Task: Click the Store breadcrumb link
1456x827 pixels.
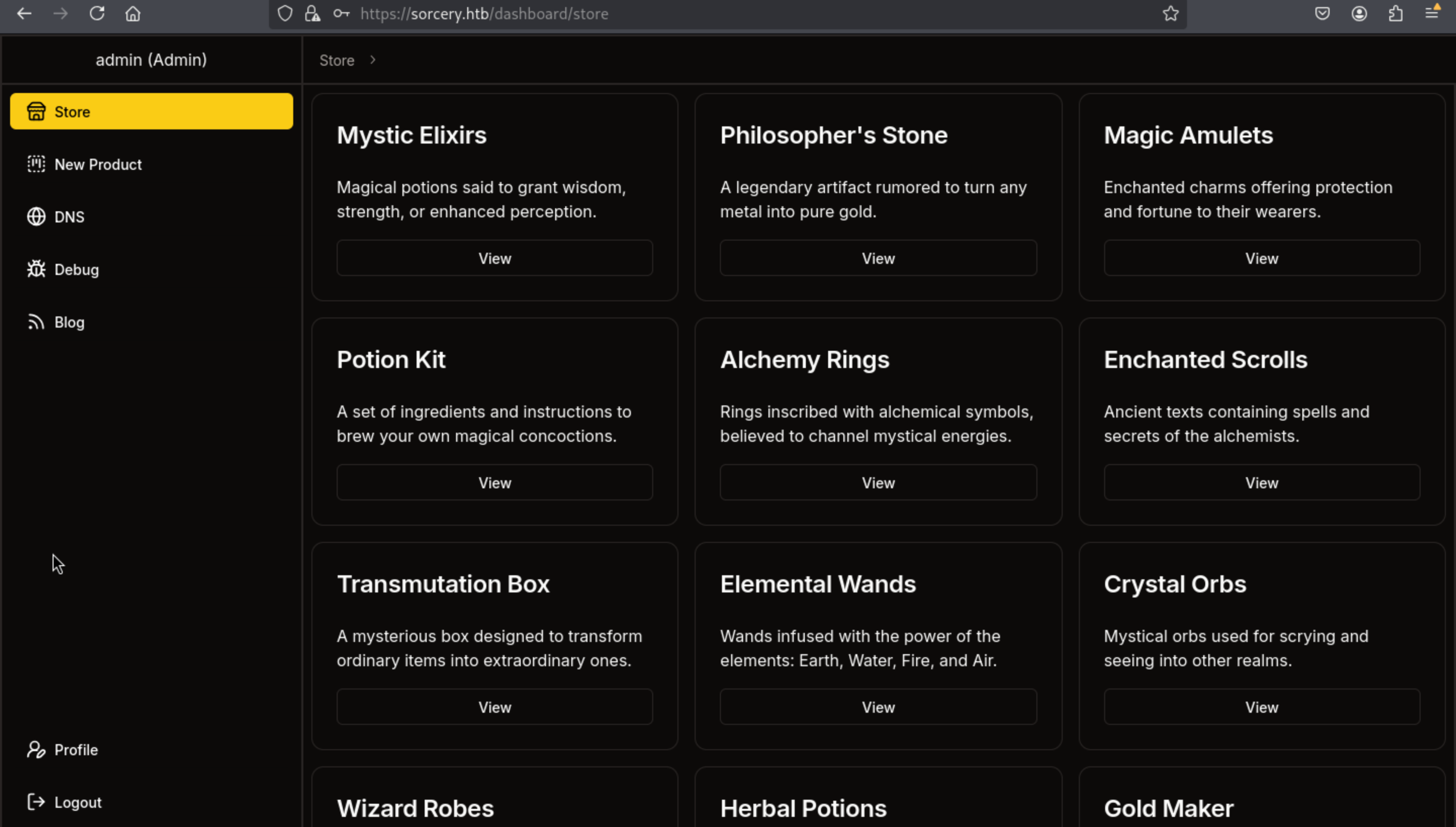Action: click(x=337, y=60)
